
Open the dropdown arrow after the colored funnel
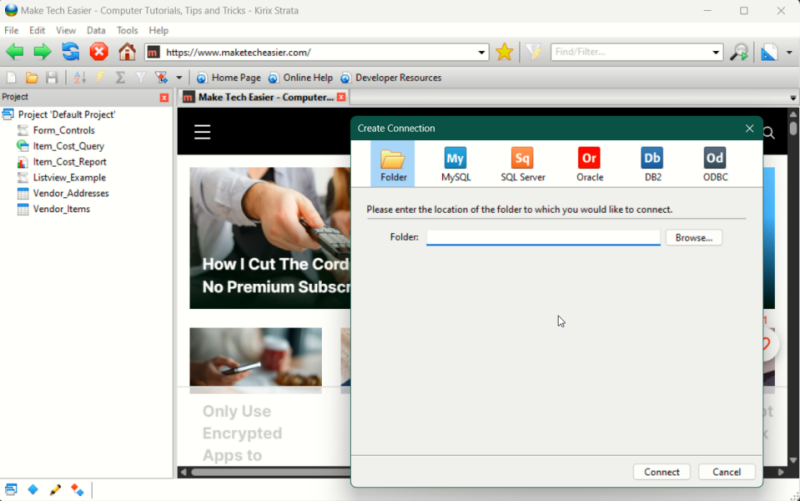(x=179, y=78)
